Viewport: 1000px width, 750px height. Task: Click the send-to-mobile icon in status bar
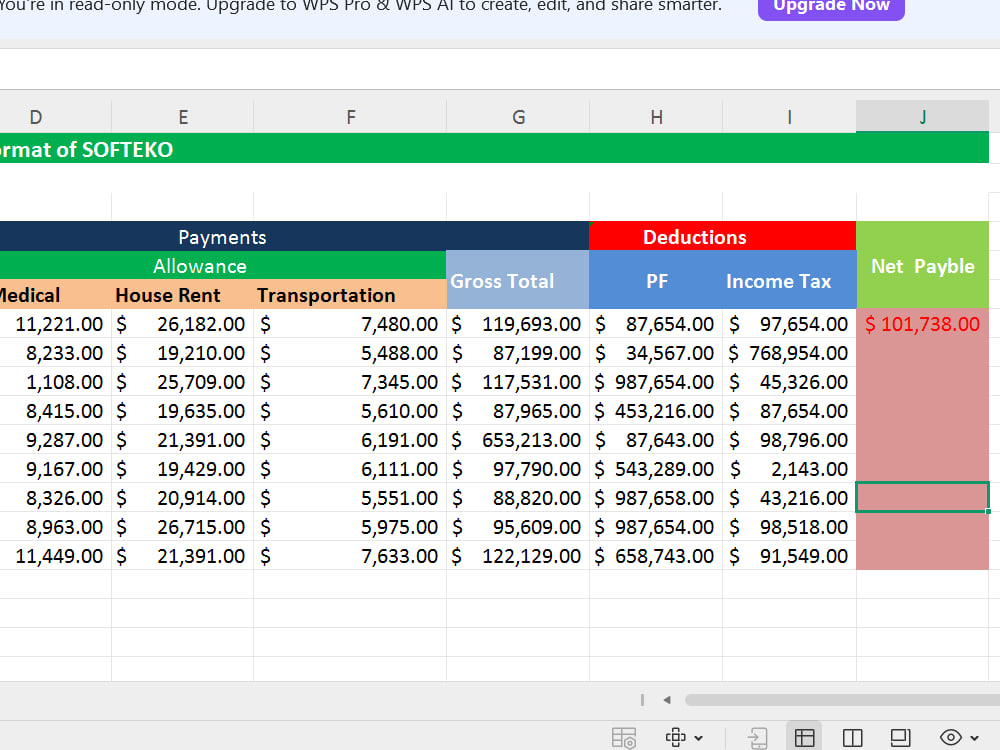[758, 738]
